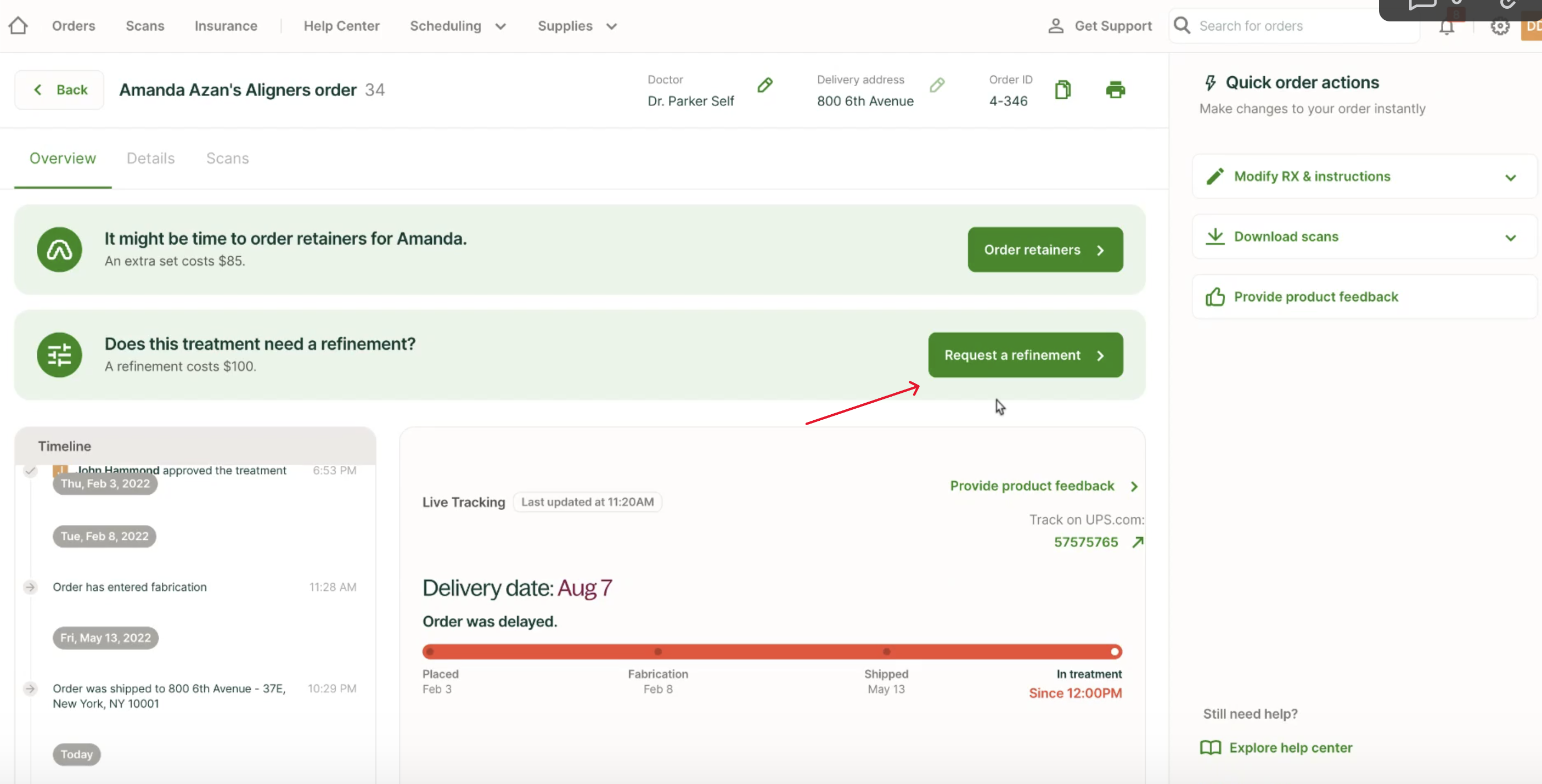Switch to the Scans tab

coord(228,159)
